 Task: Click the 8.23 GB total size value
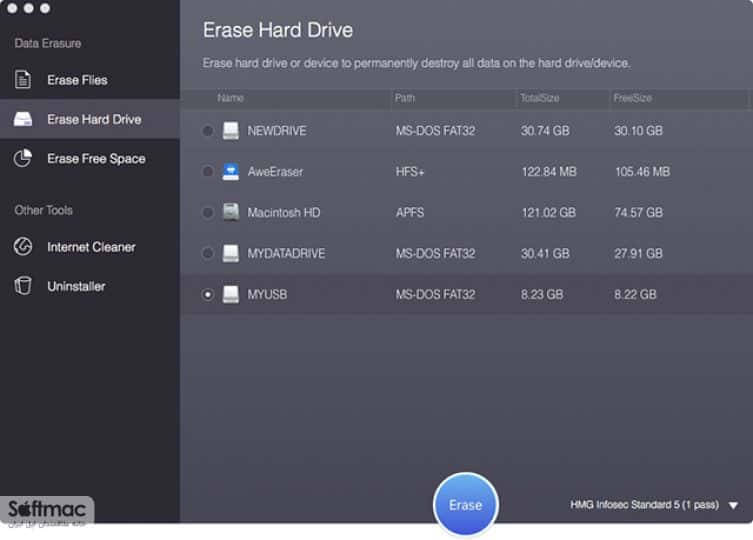tap(542, 294)
